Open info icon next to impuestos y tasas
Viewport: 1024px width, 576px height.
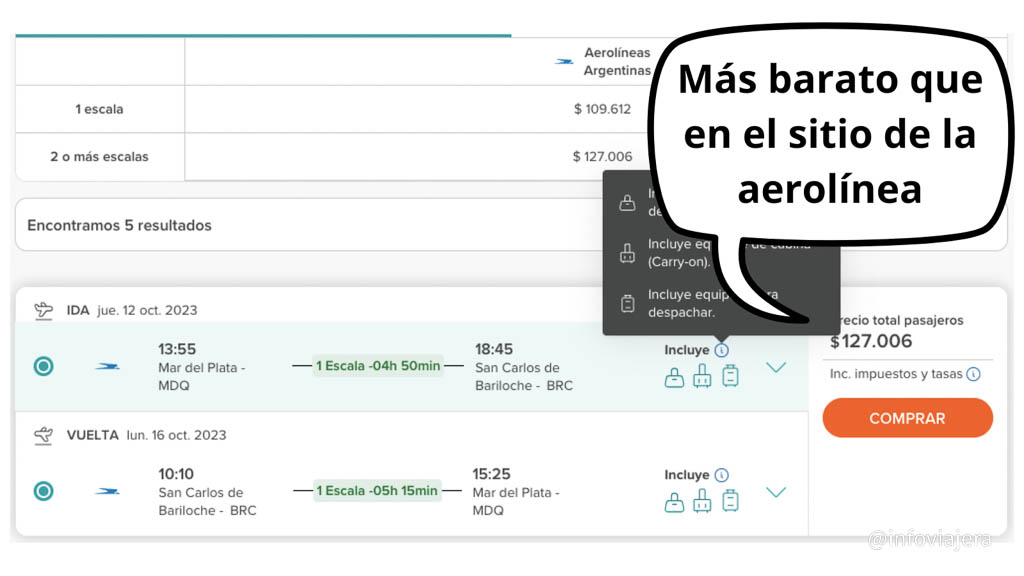[973, 374]
